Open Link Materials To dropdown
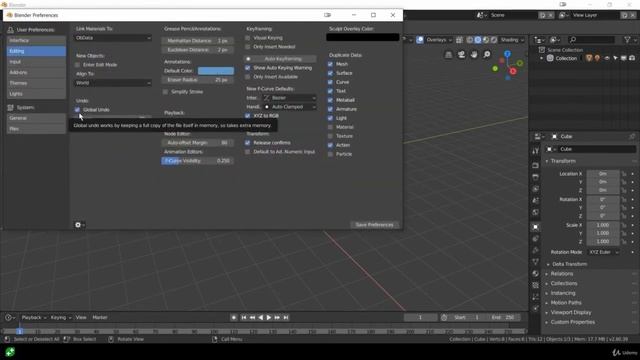Image resolution: width=640 pixels, height=360 pixels. 113,38
